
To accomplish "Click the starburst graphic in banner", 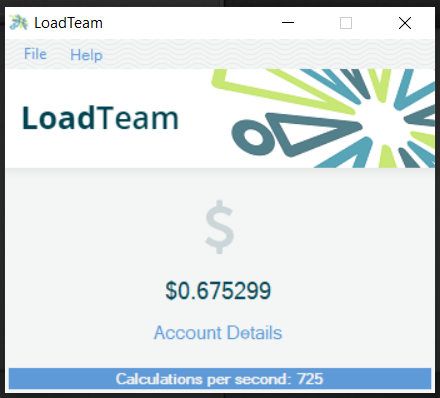I will click(x=323, y=118).
